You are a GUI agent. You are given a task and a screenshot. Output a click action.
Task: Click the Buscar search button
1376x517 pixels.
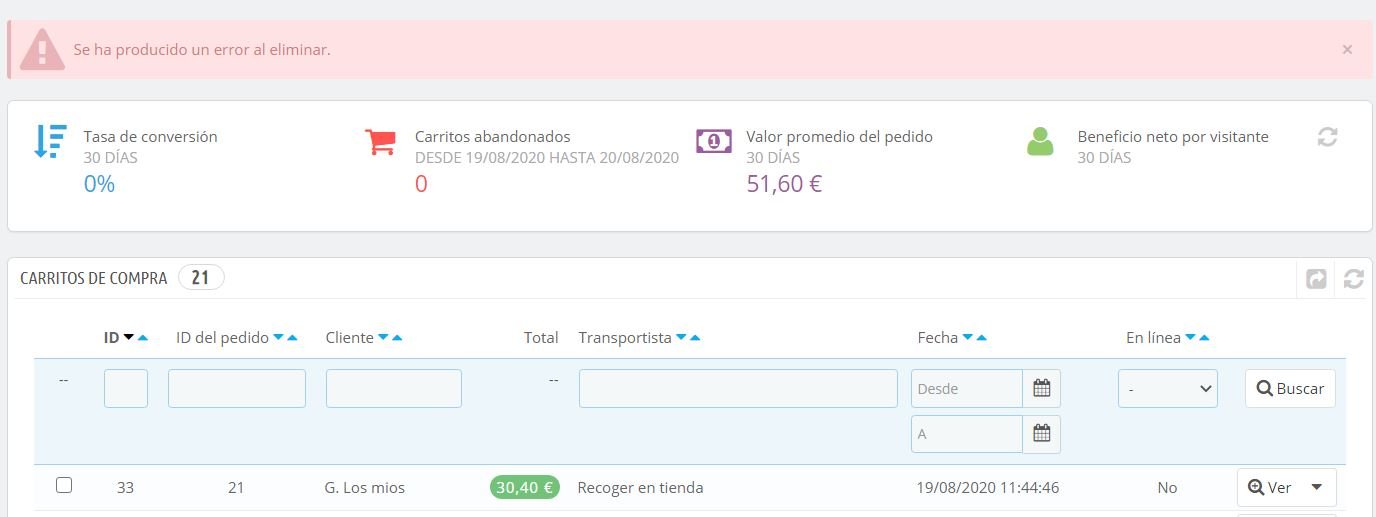pos(1290,389)
